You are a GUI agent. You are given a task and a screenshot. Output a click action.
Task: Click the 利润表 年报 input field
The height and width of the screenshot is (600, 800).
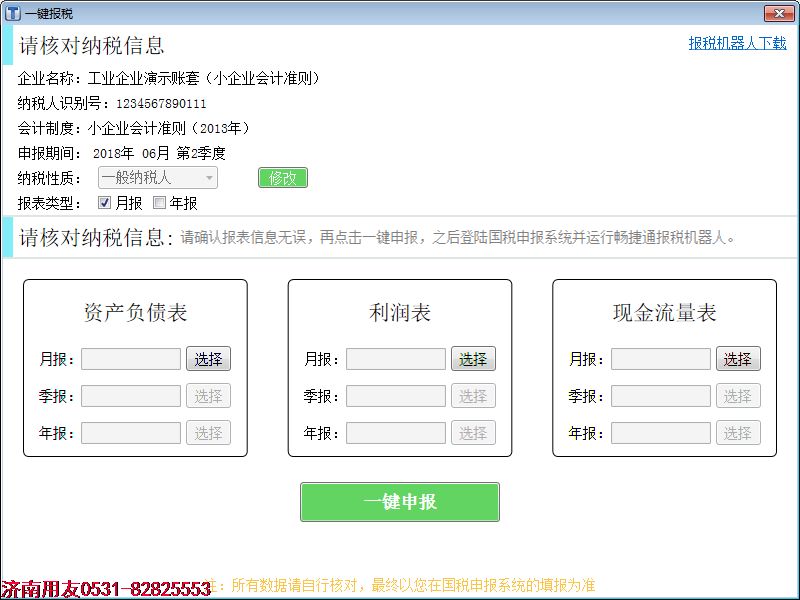(396, 433)
